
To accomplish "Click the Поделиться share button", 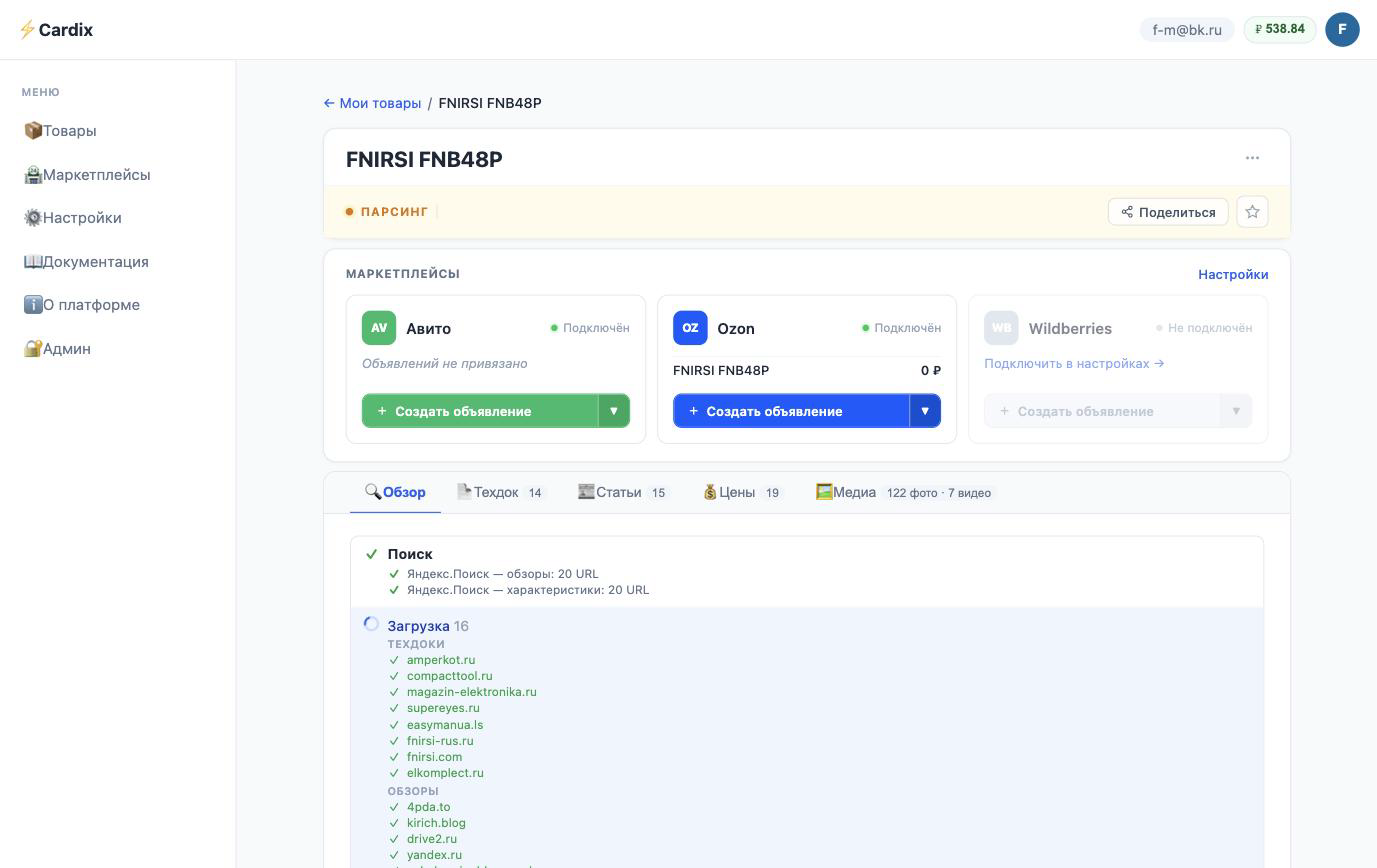I will (1168, 212).
